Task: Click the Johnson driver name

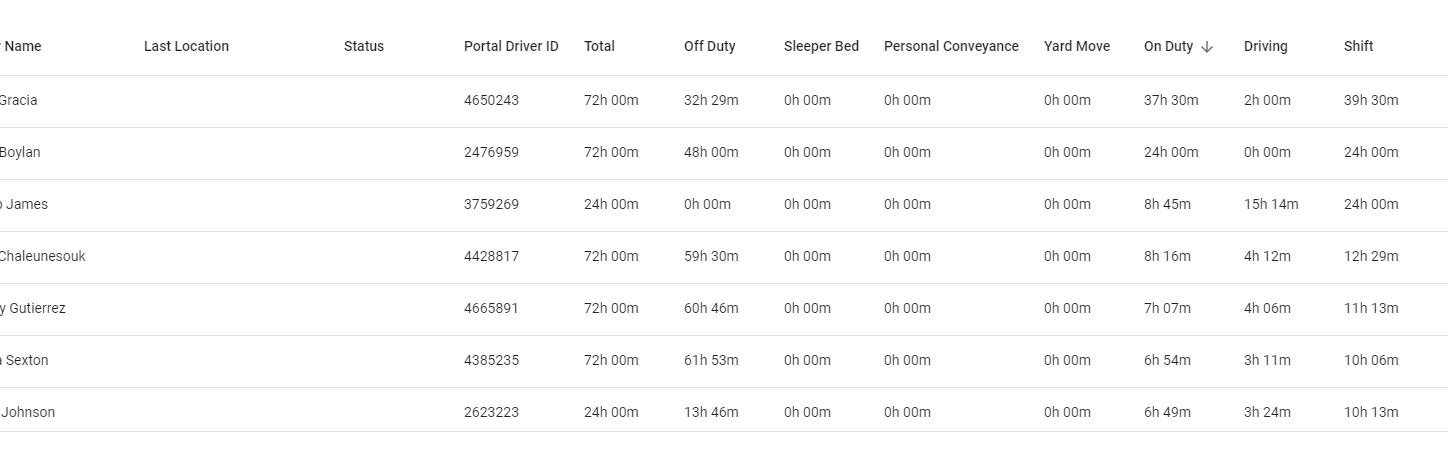Action: coord(28,412)
